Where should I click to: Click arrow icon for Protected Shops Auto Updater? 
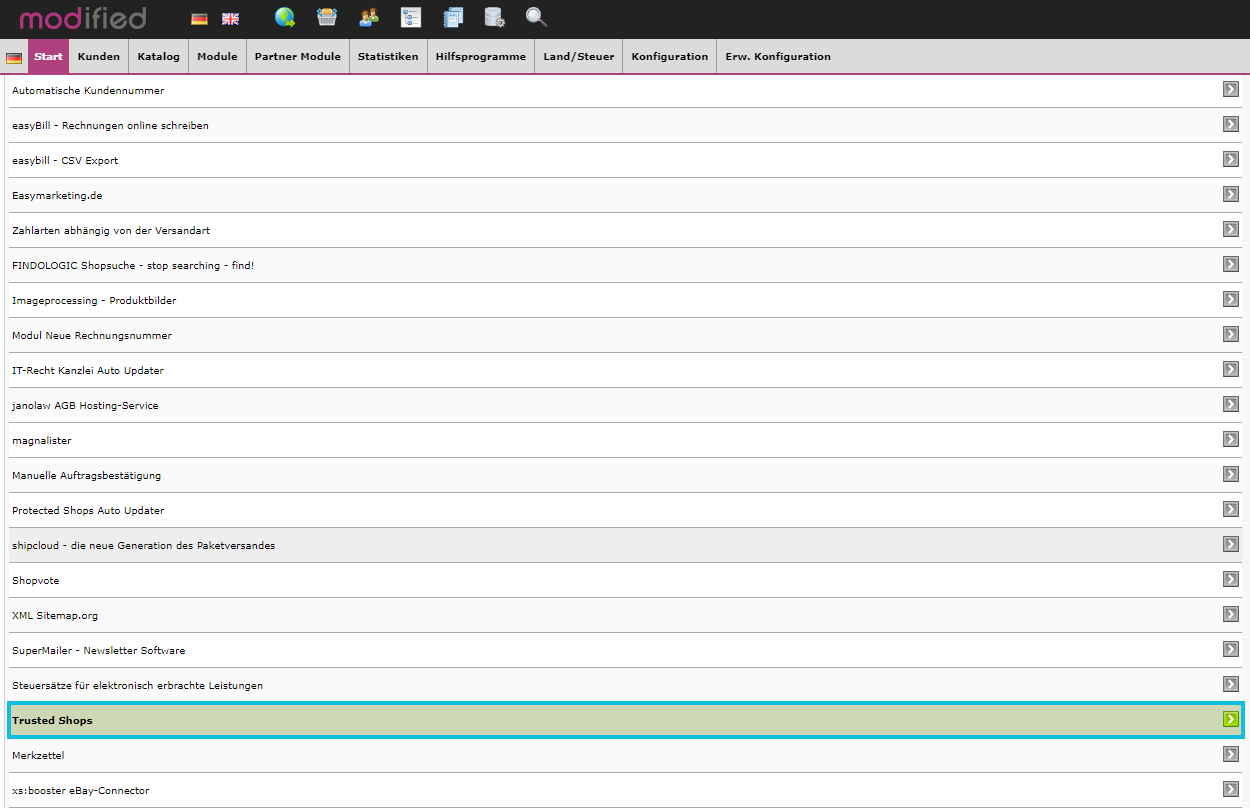coord(1231,509)
